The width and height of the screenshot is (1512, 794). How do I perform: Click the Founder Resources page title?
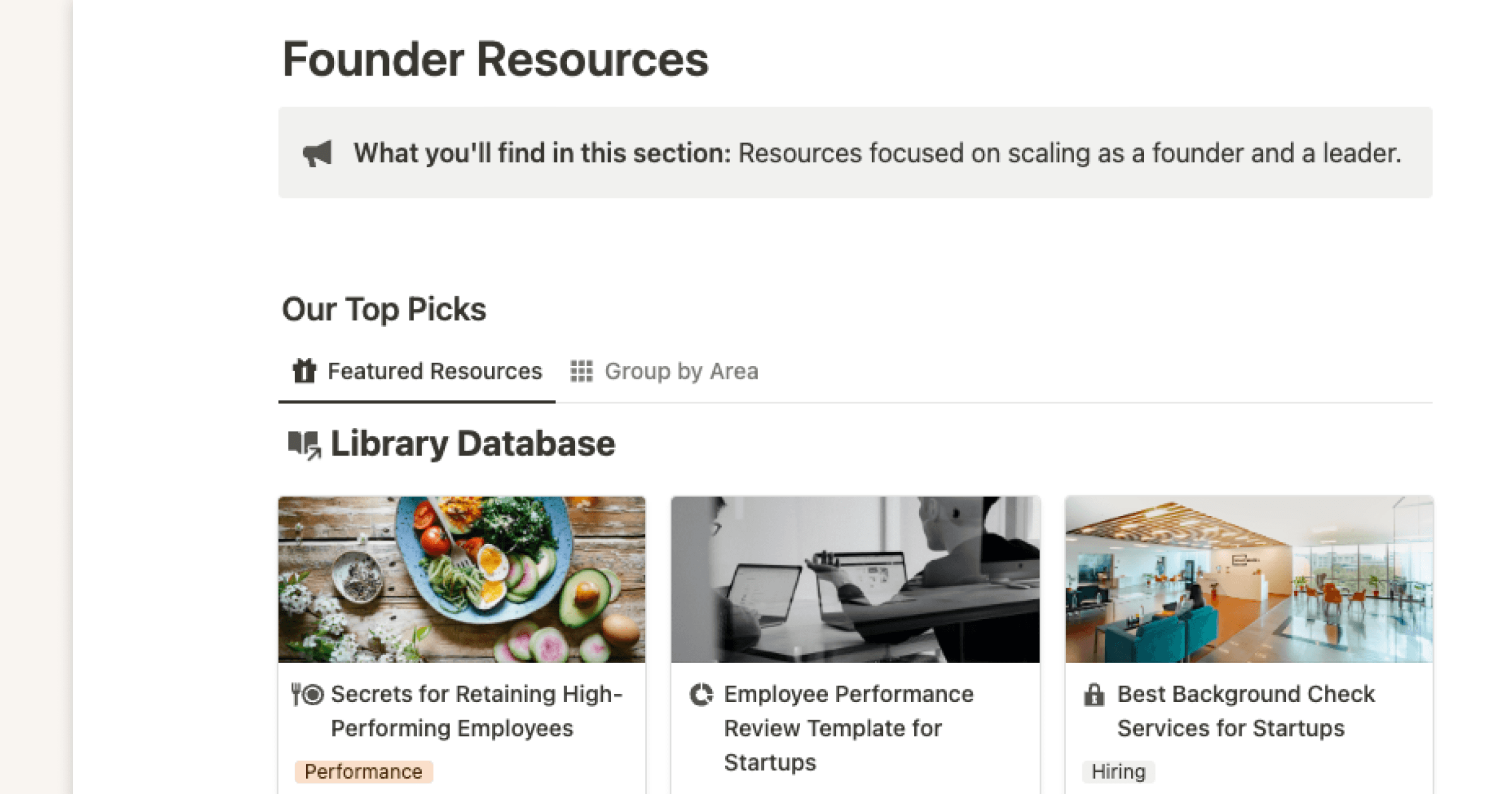495,59
